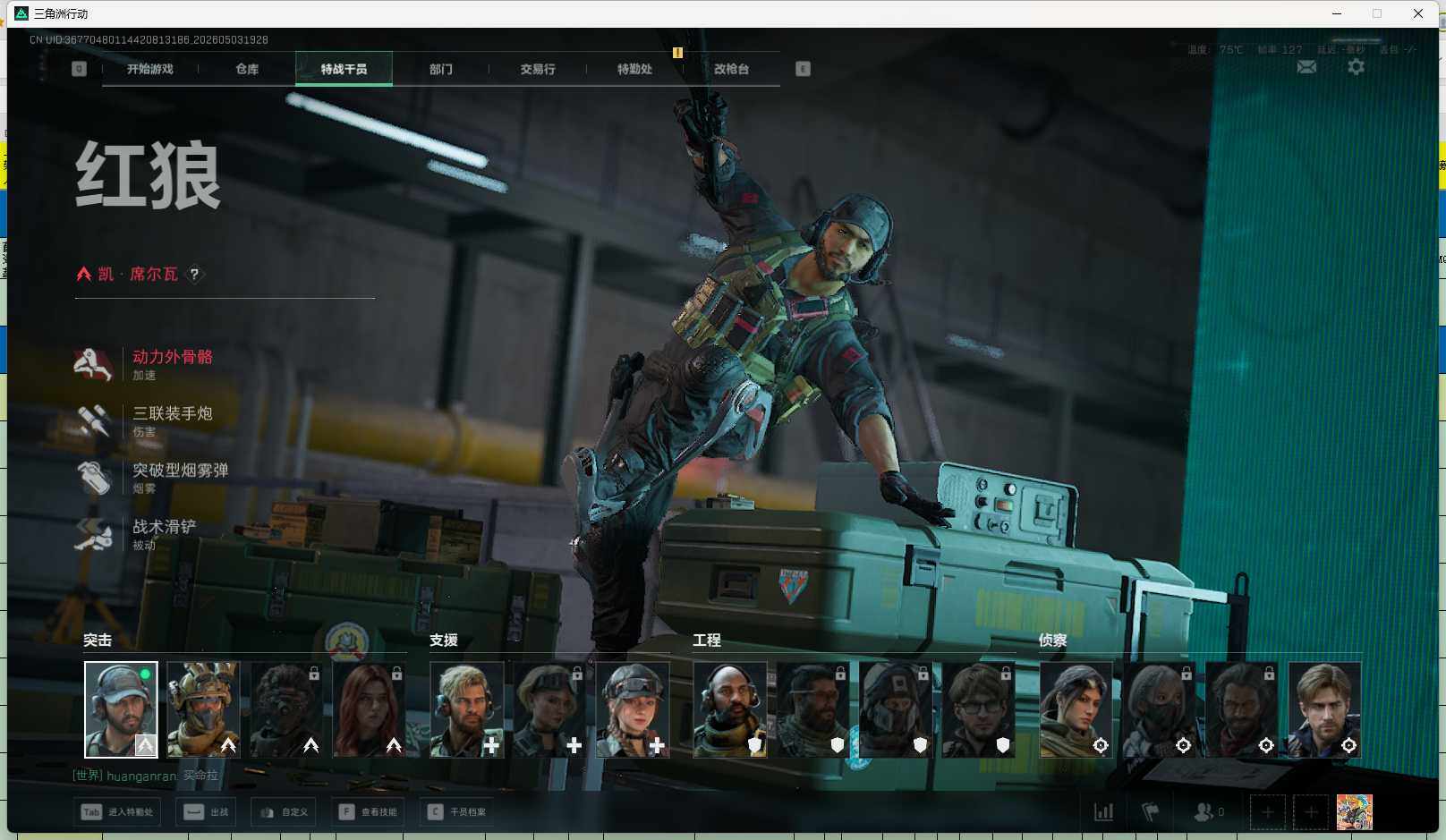Click the 动力外骨骼 skill name
Viewport: 1446px width, 840px height.
coord(173,357)
